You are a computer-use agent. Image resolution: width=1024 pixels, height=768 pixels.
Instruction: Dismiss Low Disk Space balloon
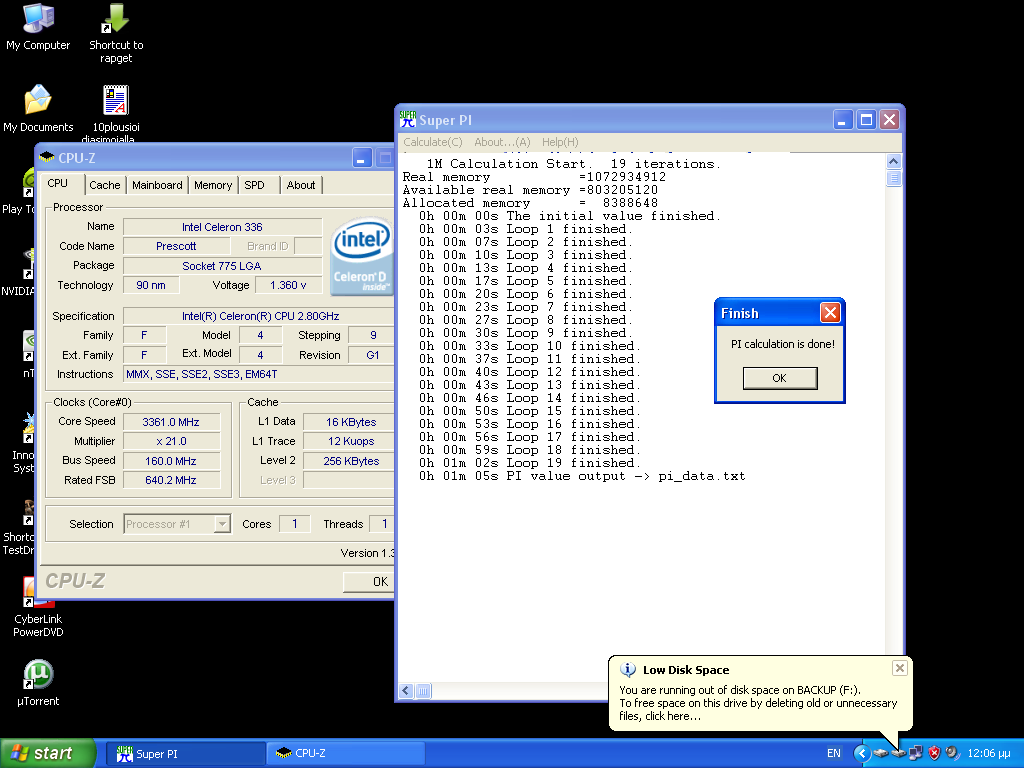[x=899, y=667]
